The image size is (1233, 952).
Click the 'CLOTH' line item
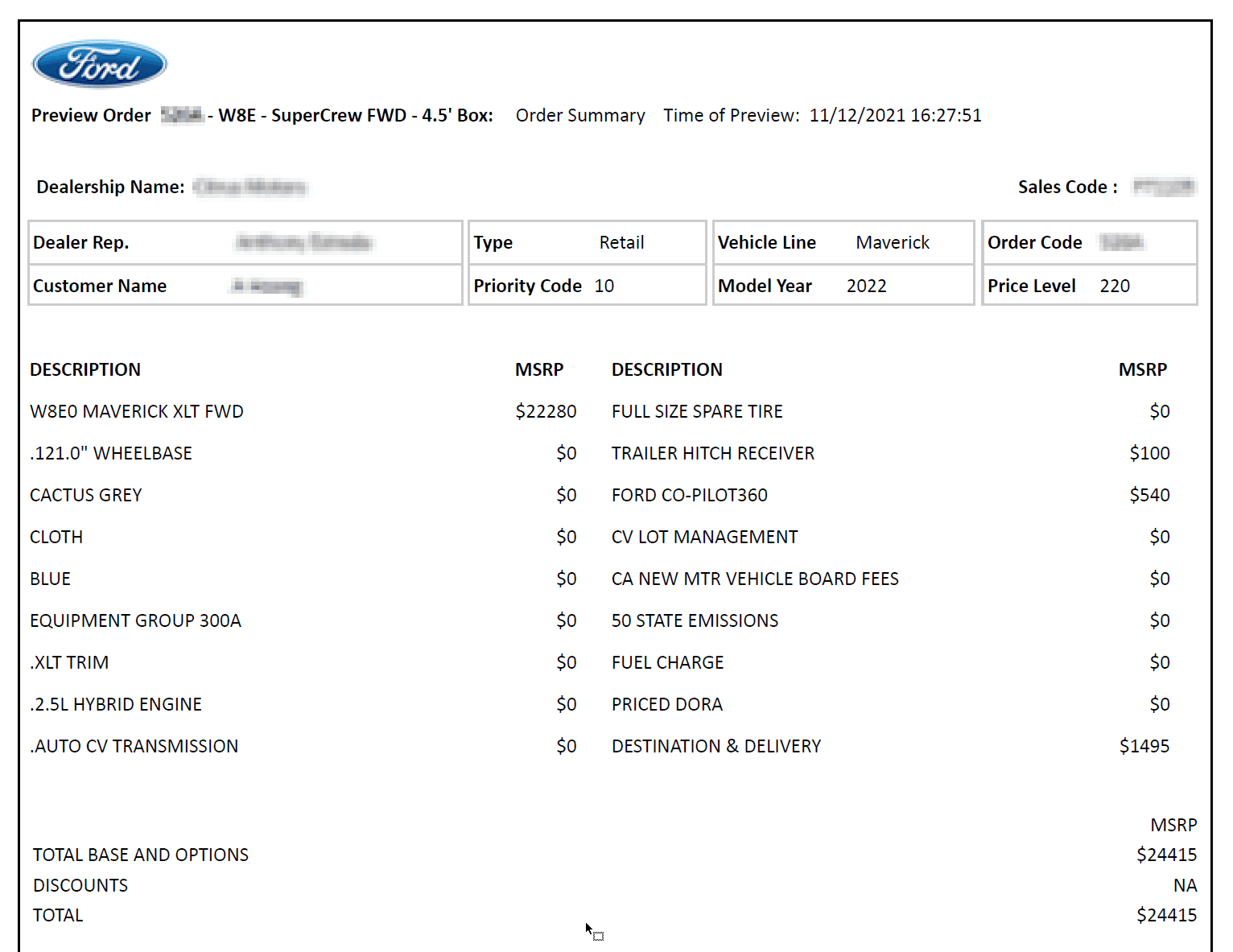[56, 538]
